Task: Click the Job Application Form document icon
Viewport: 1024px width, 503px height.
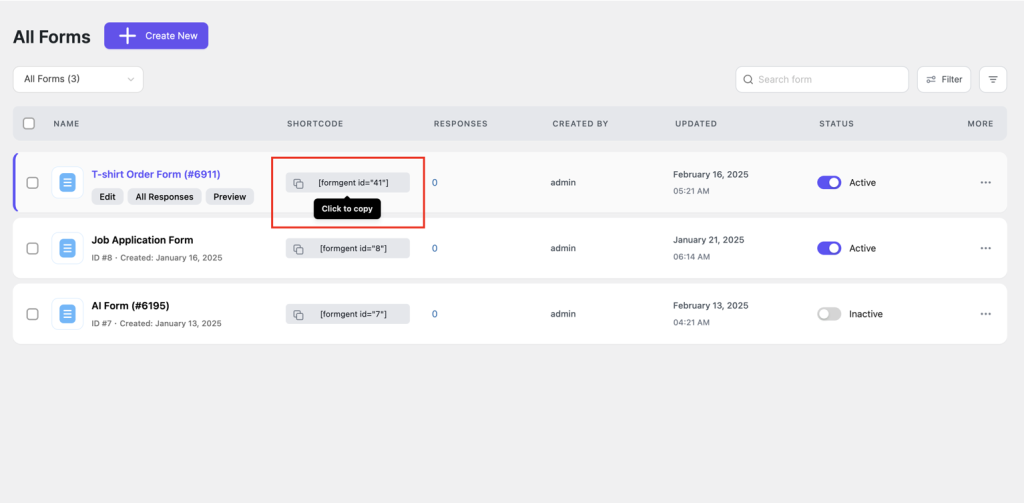Action: [67, 248]
